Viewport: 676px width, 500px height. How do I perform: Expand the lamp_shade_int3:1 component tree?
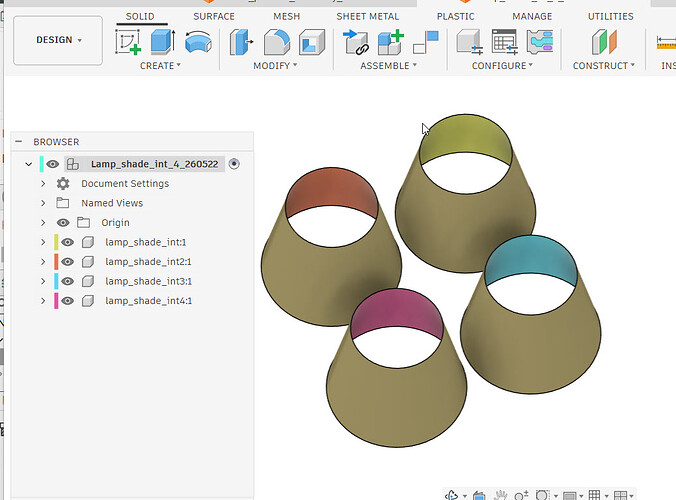coord(43,281)
